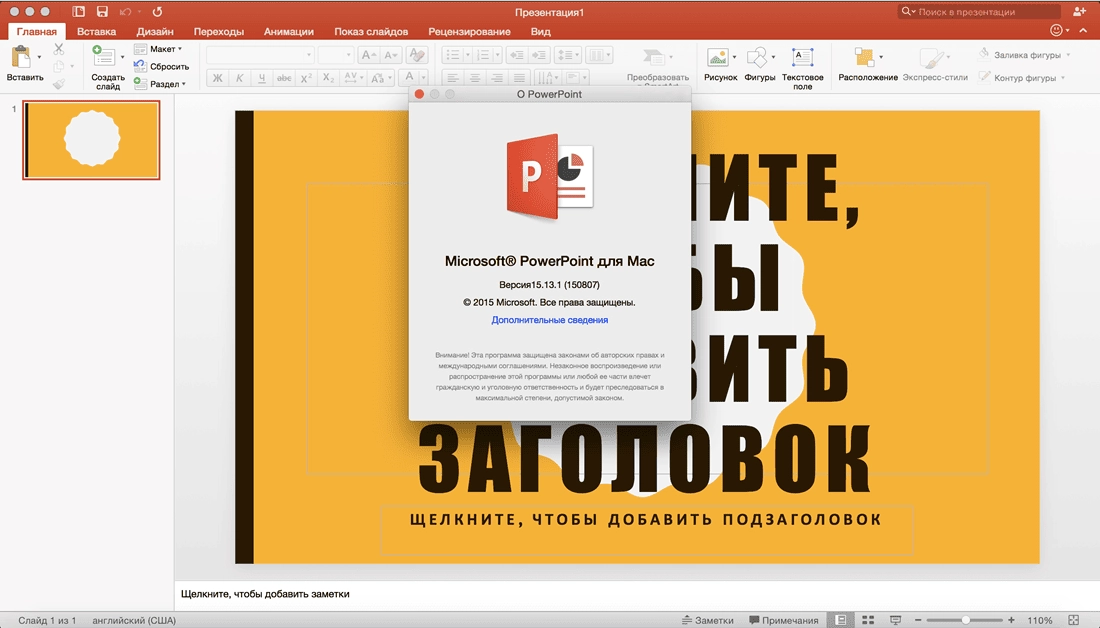Open the Раздел section dropdown
Image resolution: width=1100 pixels, height=628 pixels.
160,83
